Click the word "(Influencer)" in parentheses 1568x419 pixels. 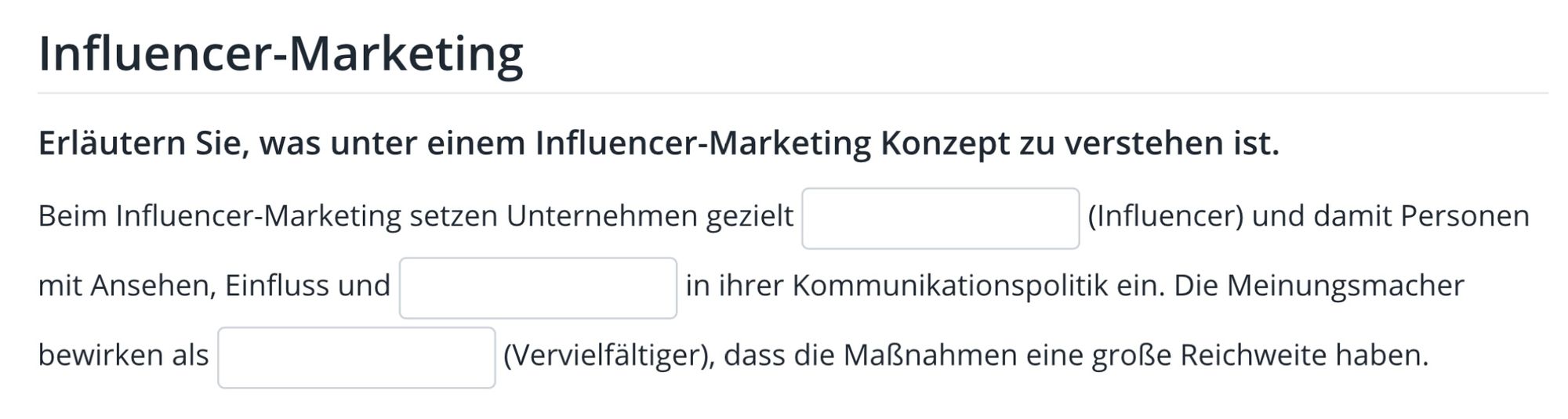click(1165, 216)
